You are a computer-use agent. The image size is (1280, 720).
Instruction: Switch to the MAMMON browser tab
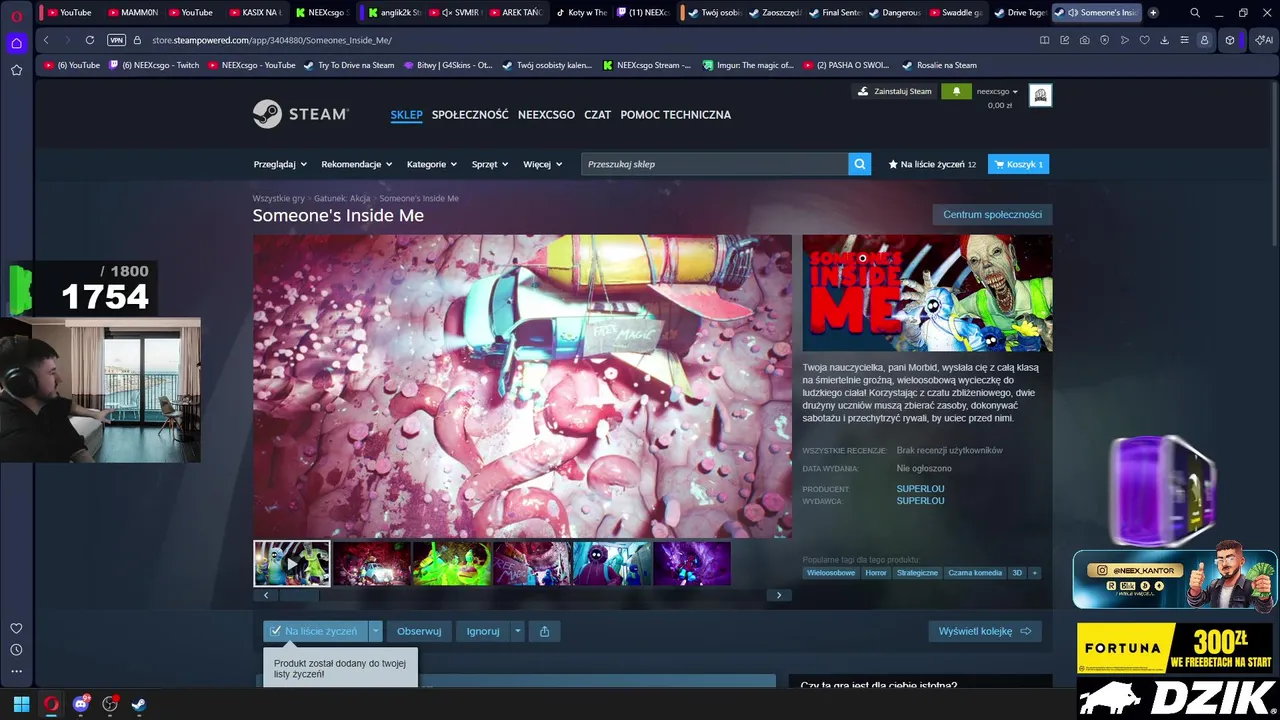[131, 13]
